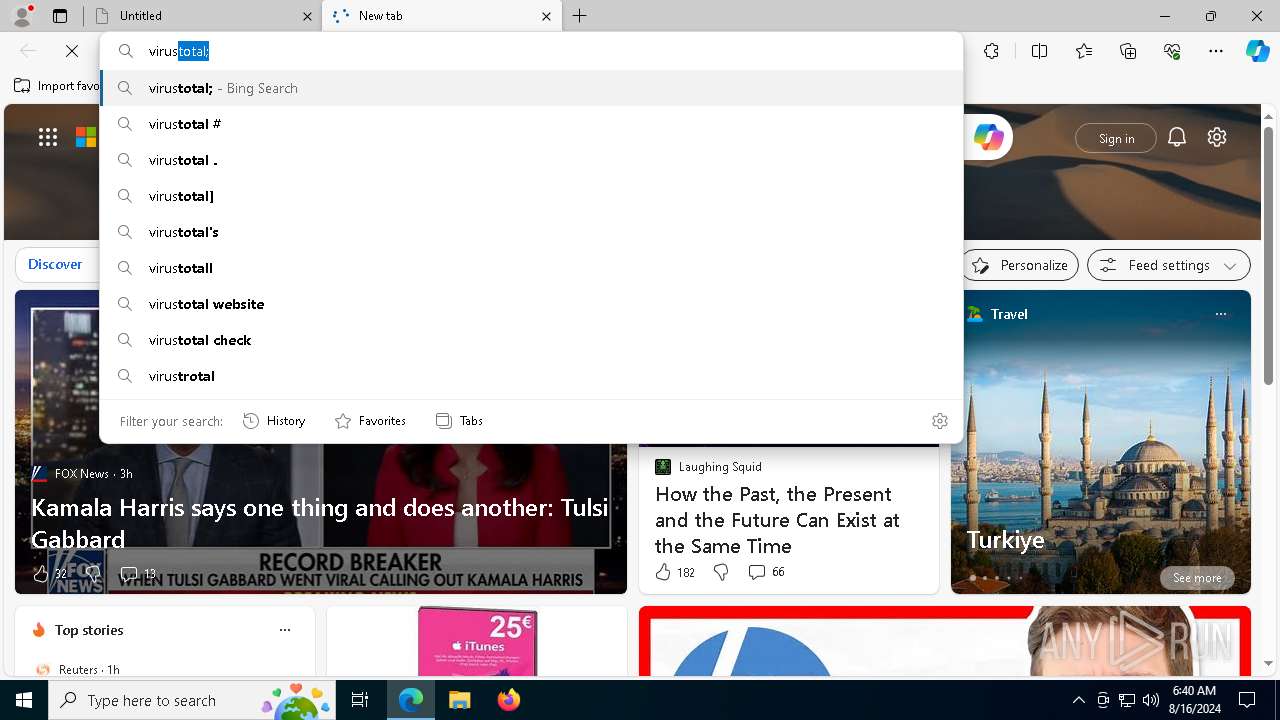Open notifications bell icon
The image size is (1280, 720).
(x=1177, y=137)
